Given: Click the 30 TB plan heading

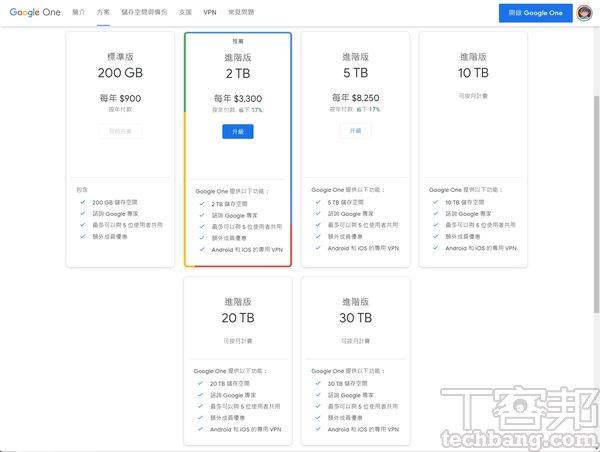Looking at the screenshot, I should [355, 318].
